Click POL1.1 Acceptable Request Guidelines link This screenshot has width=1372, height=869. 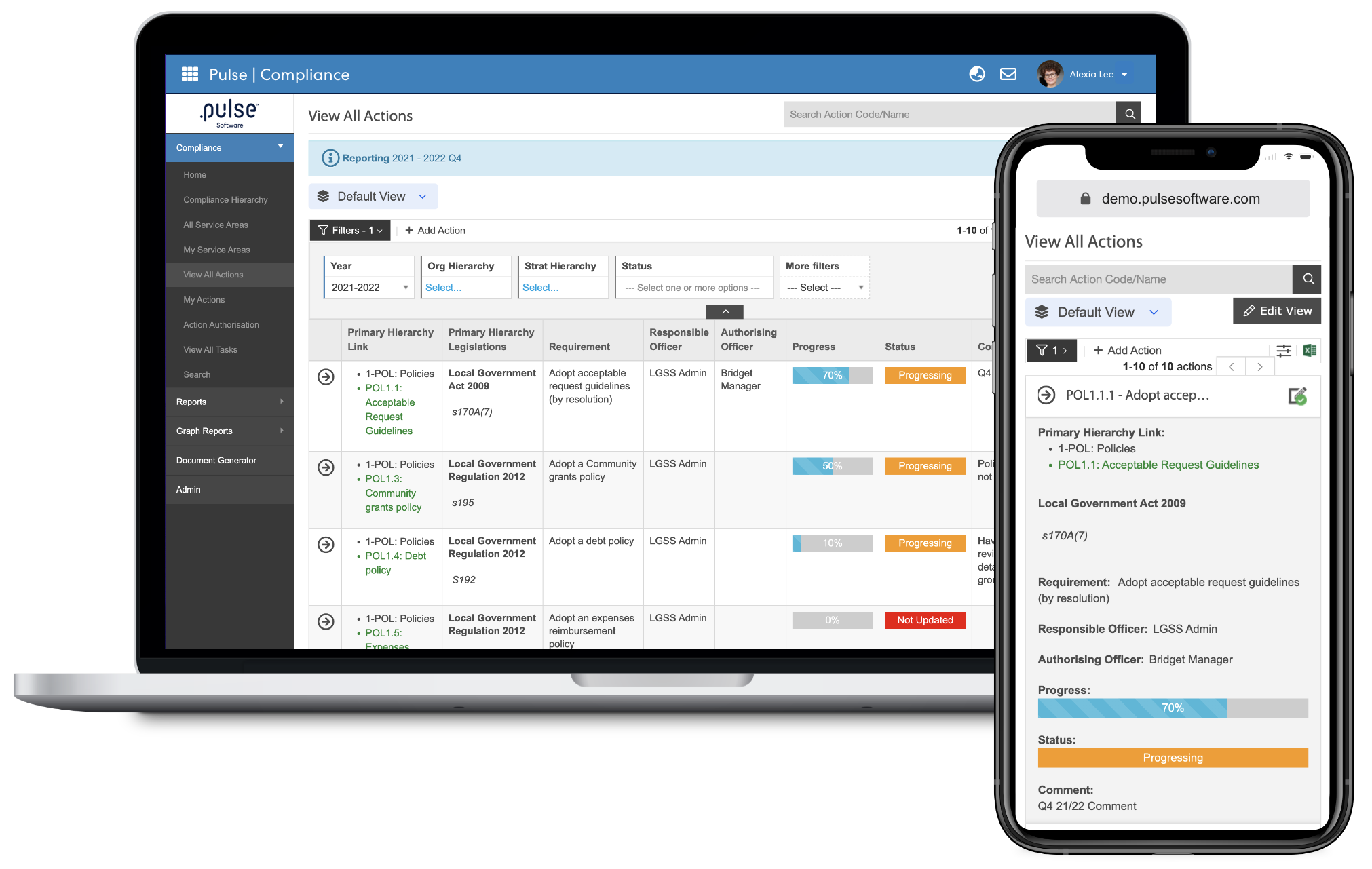(x=390, y=407)
